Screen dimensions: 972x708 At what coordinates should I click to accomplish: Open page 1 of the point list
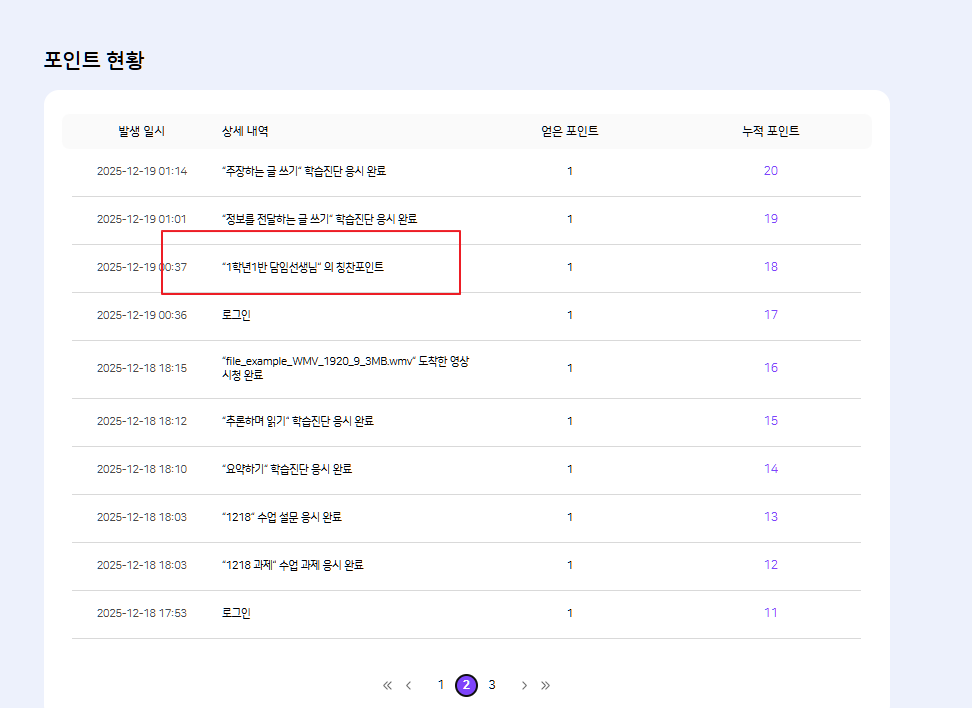point(441,685)
